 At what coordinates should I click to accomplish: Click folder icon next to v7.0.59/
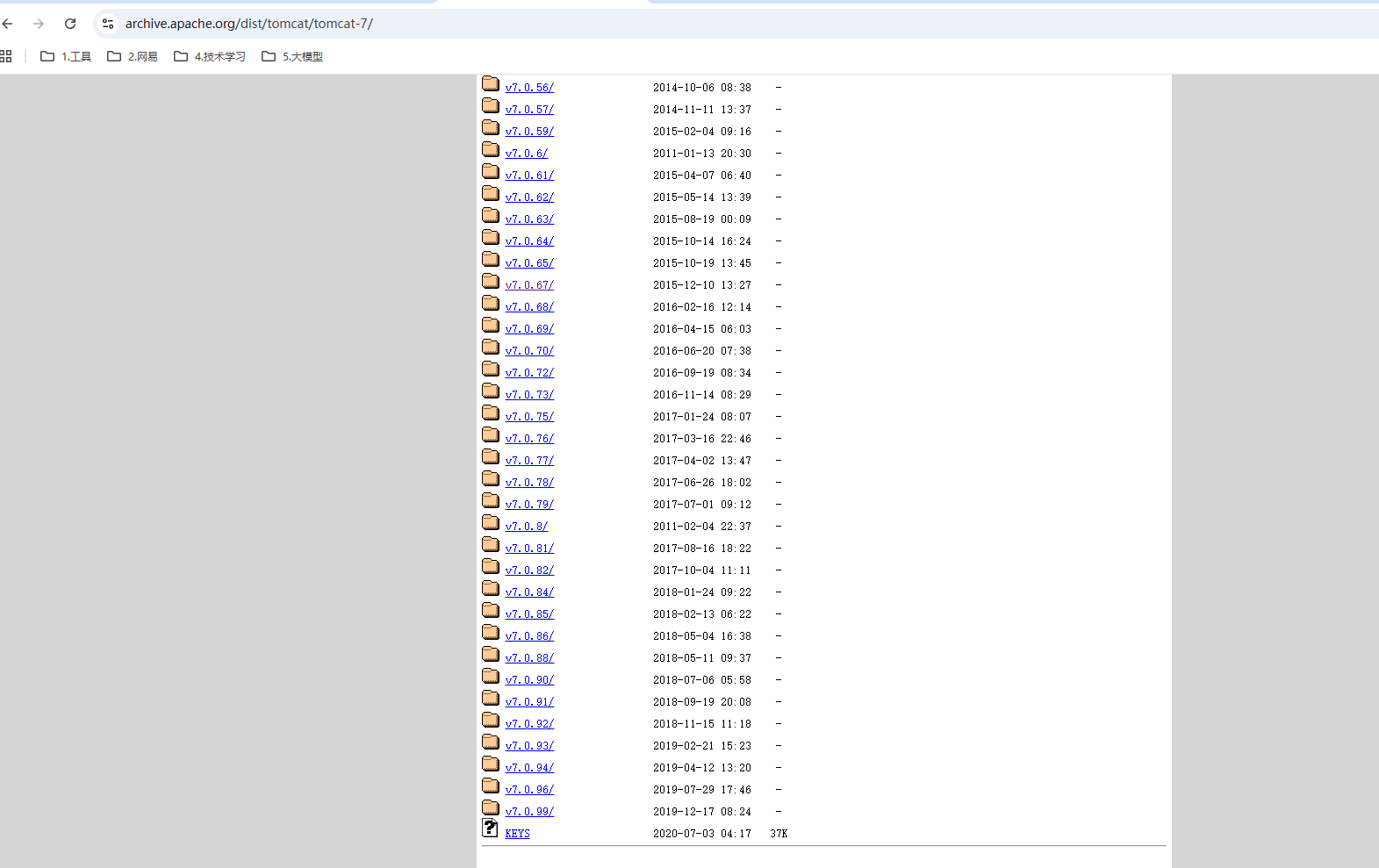click(491, 128)
